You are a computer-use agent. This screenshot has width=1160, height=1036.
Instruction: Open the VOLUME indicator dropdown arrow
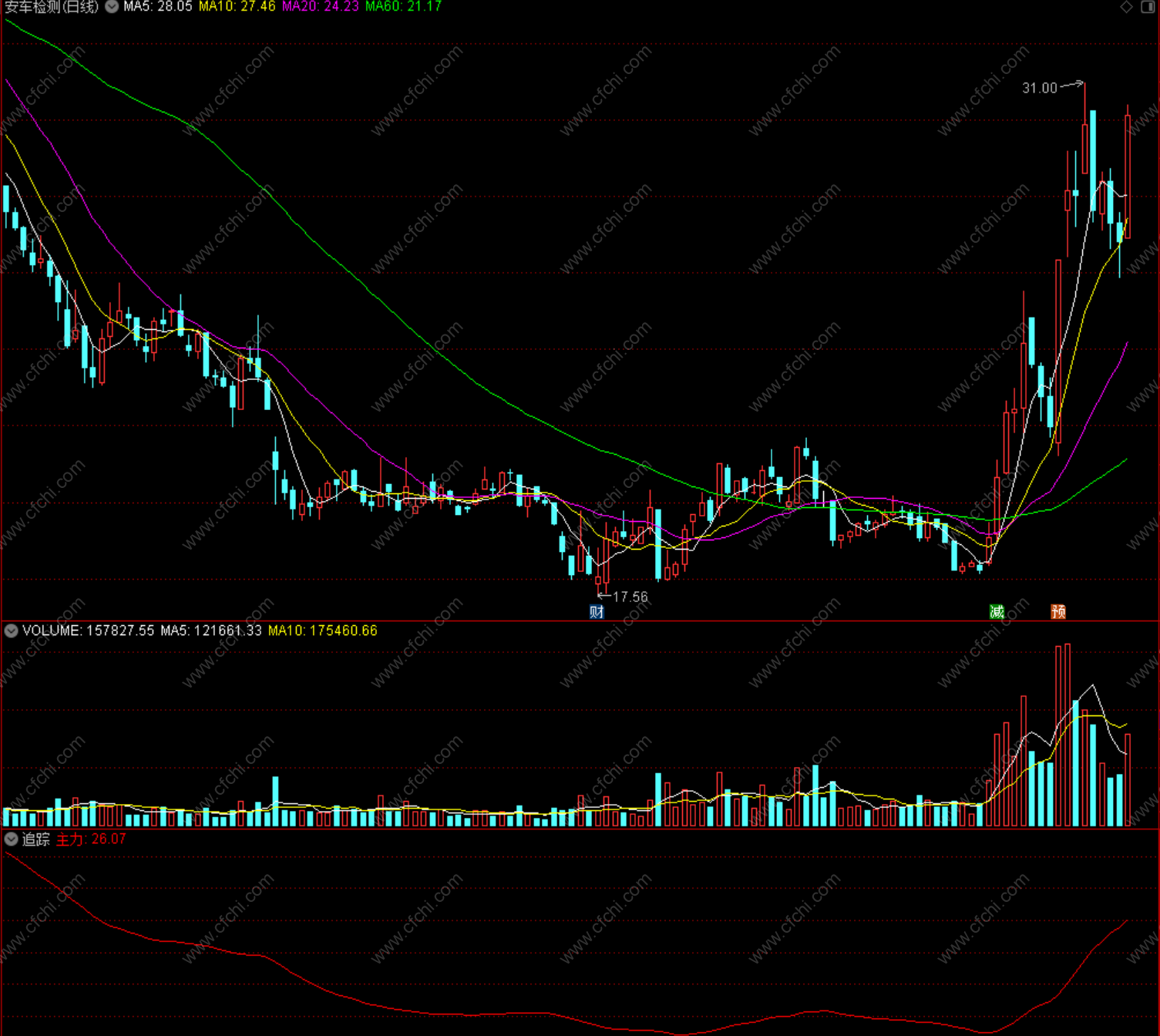point(12,631)
